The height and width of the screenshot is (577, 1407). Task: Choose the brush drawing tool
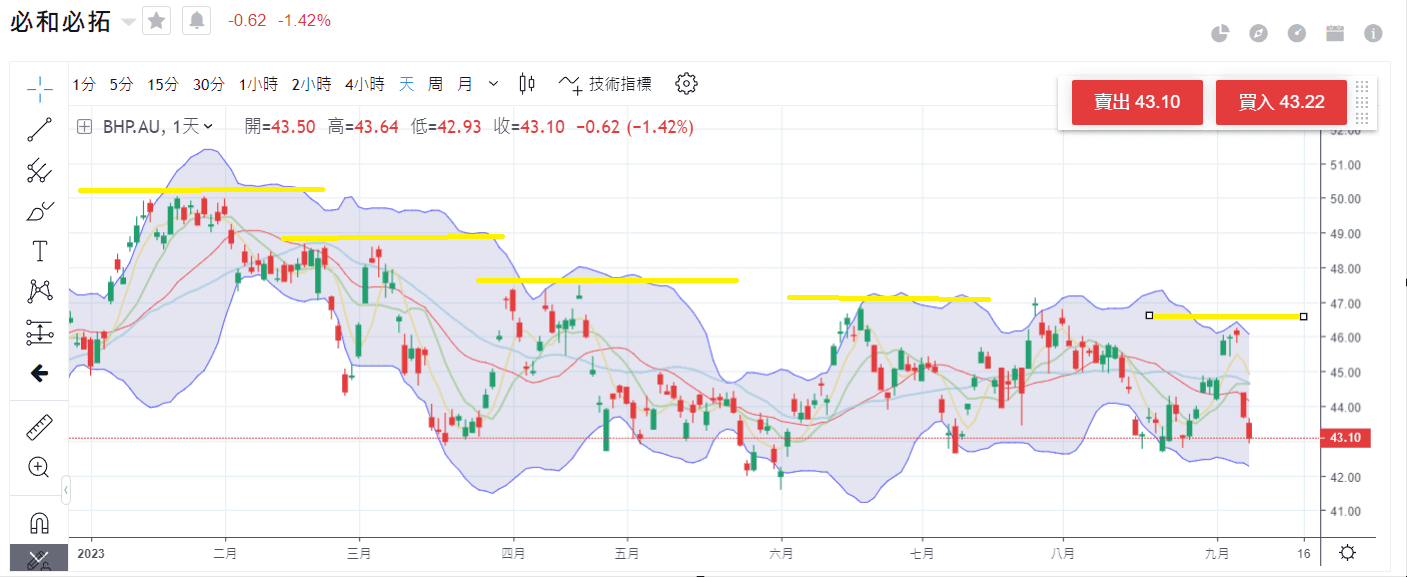click(x=40, y=211)
